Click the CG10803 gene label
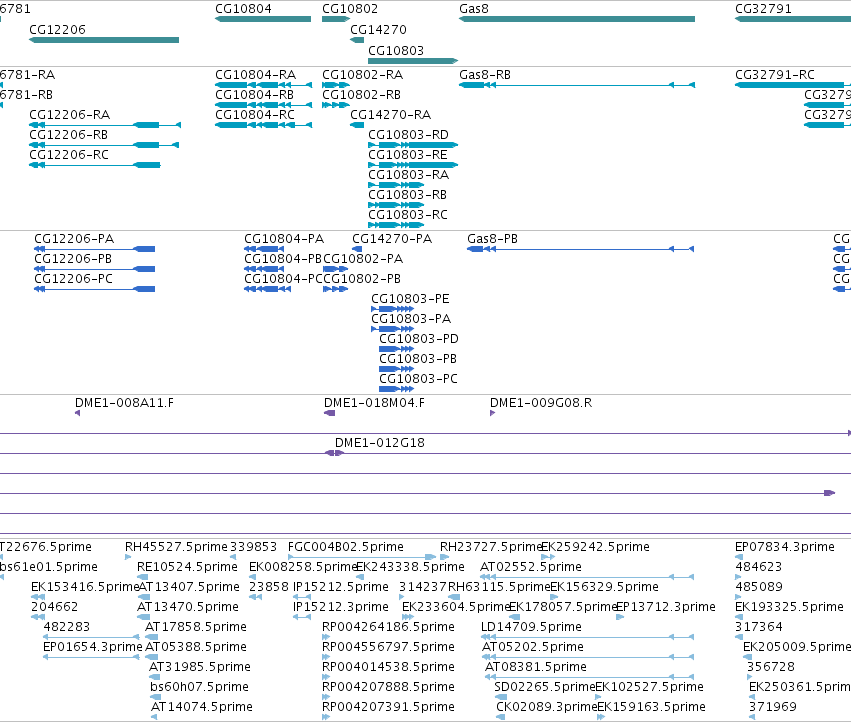851x722 pixels. click(396, 50)
